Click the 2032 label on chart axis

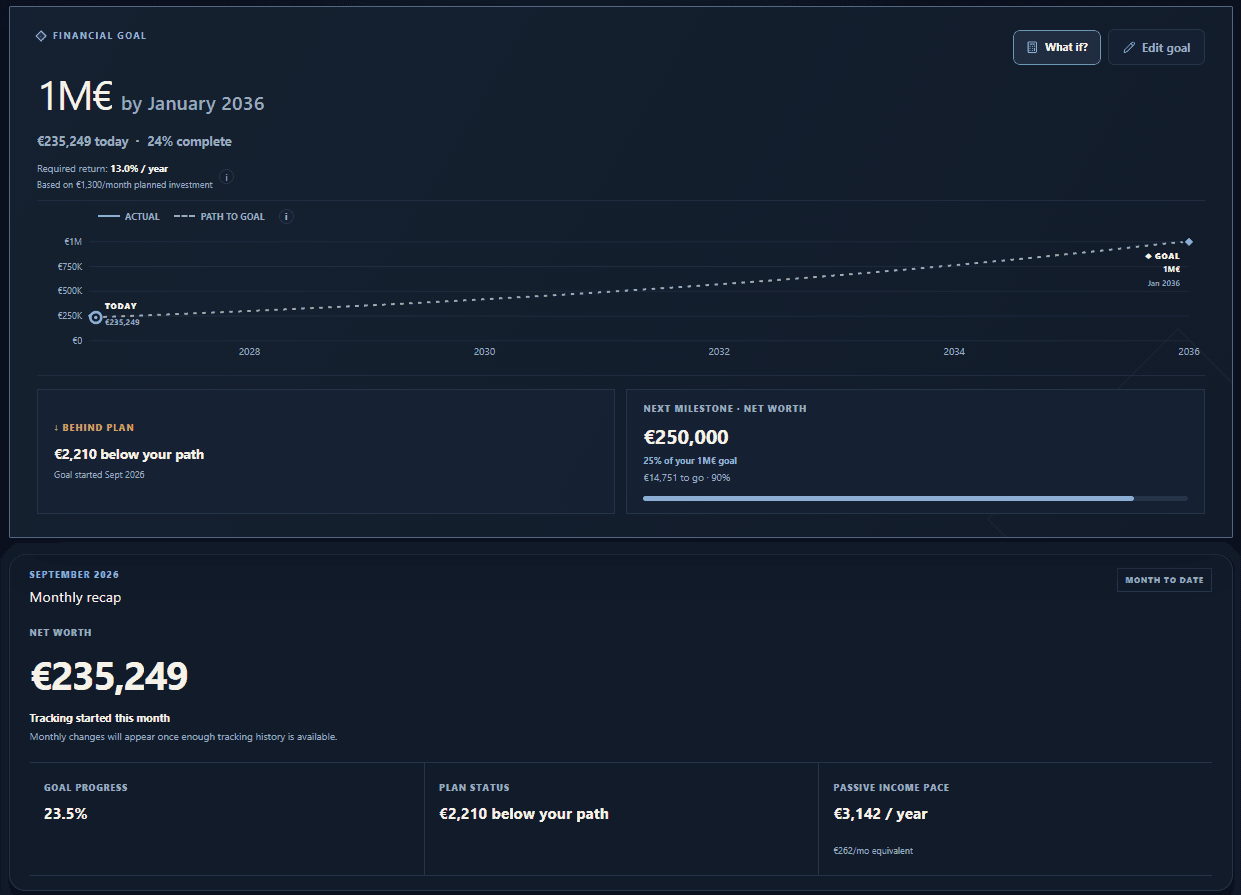tap(719, 352)
